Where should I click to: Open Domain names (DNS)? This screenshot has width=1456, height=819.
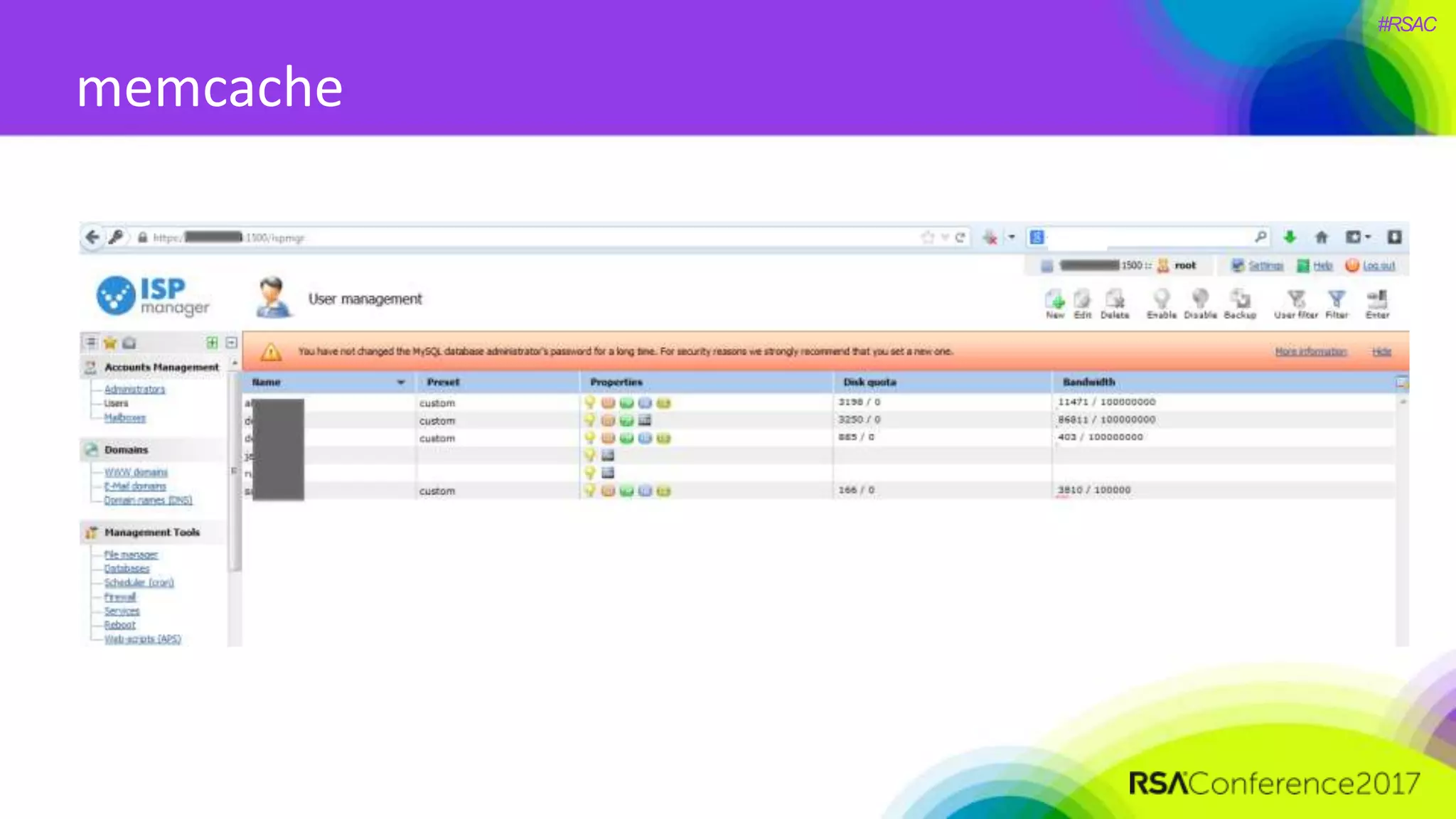tap(149, 500)
